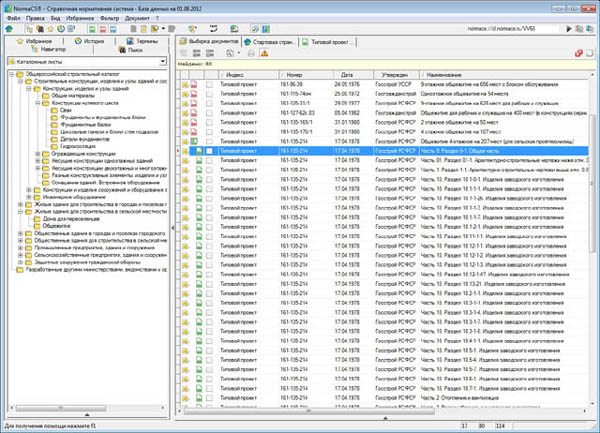Select the 'Общежития' folder in the tree

[x=56, y=226]
